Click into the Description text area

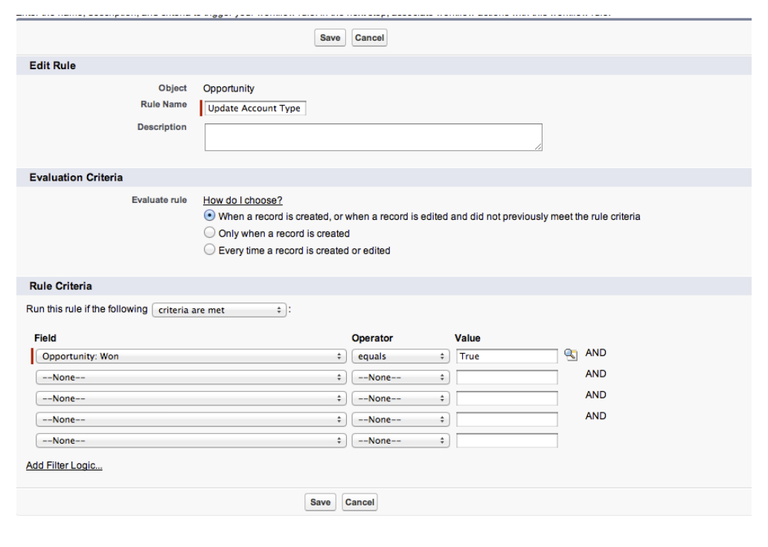tap(373, 137)
